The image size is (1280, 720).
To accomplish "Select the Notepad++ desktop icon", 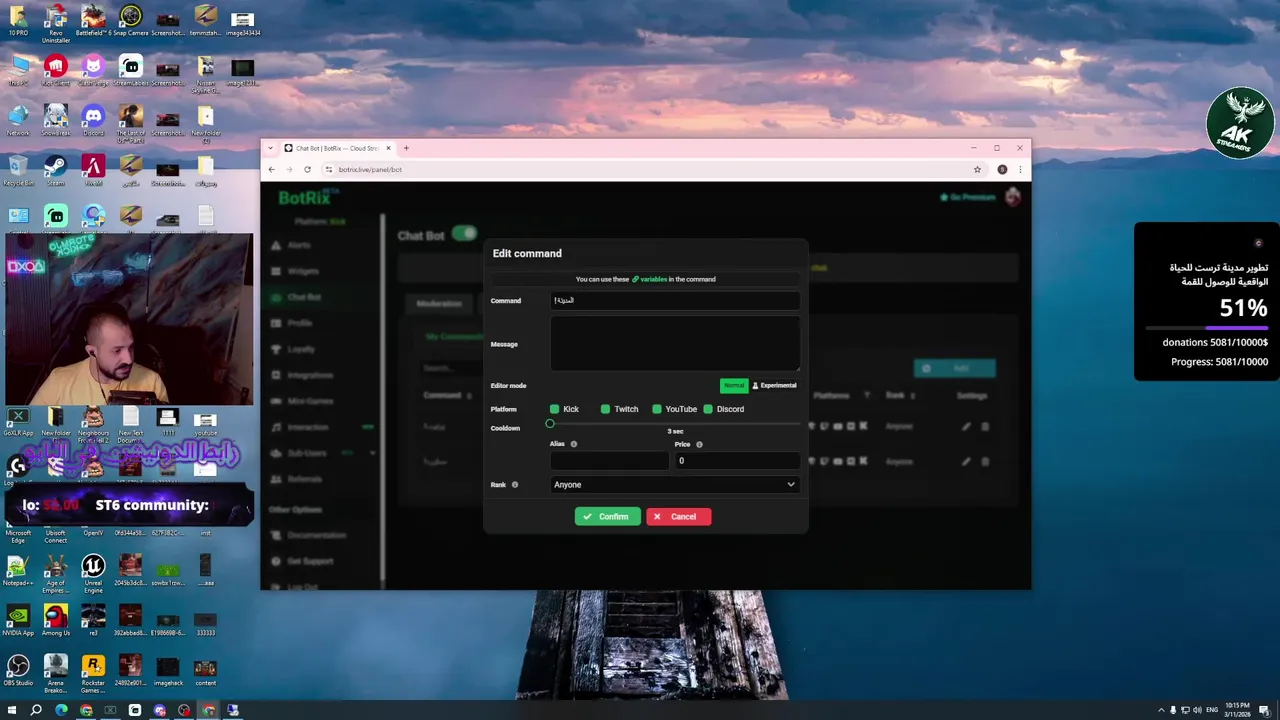I will 18,571.
